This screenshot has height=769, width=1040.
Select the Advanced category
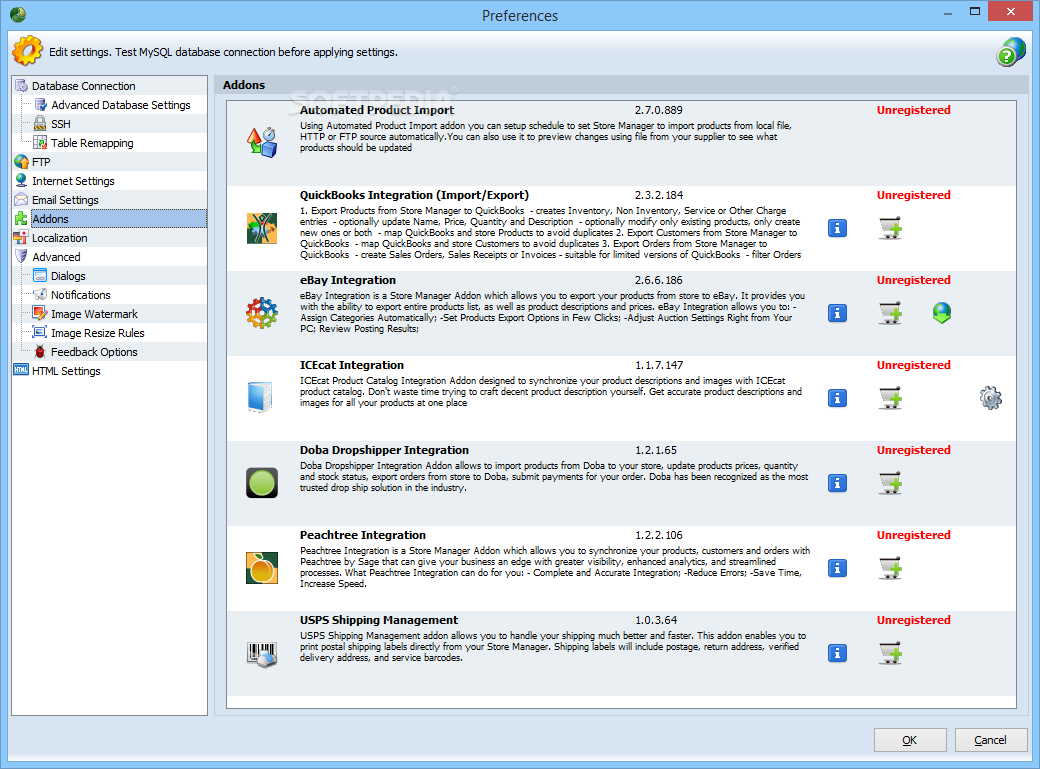pos(56,257)
